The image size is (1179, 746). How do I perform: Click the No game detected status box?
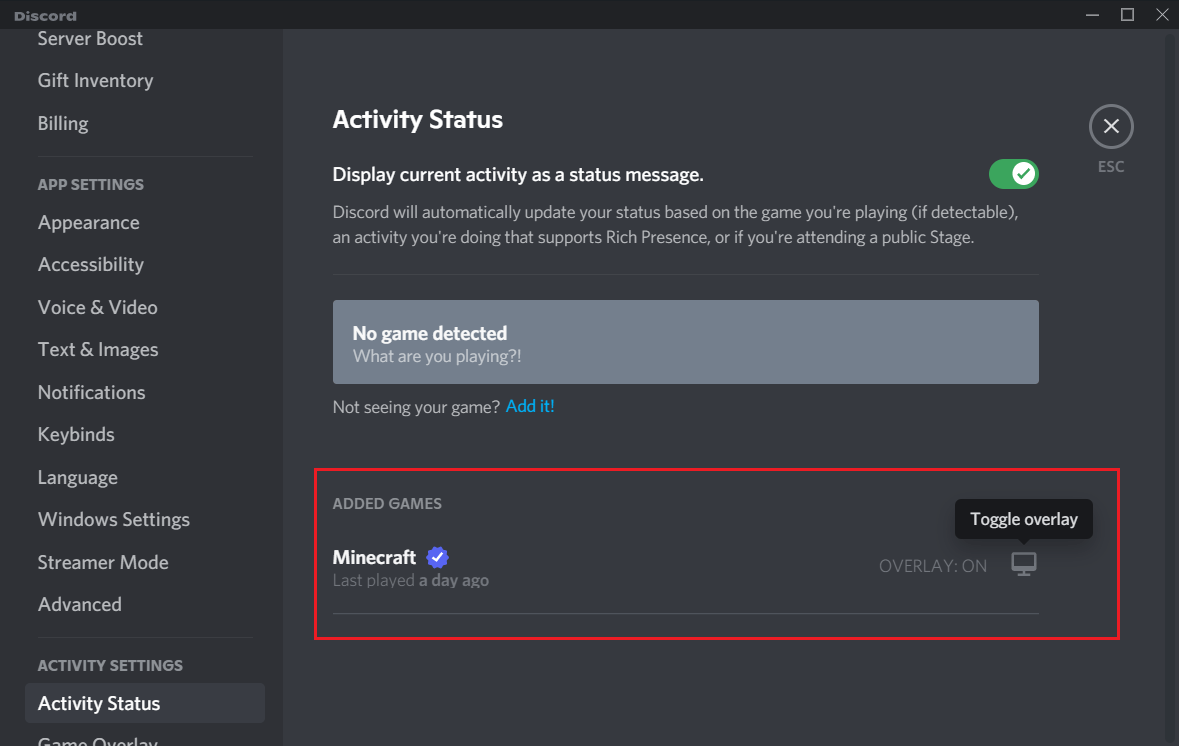[685, 341]
